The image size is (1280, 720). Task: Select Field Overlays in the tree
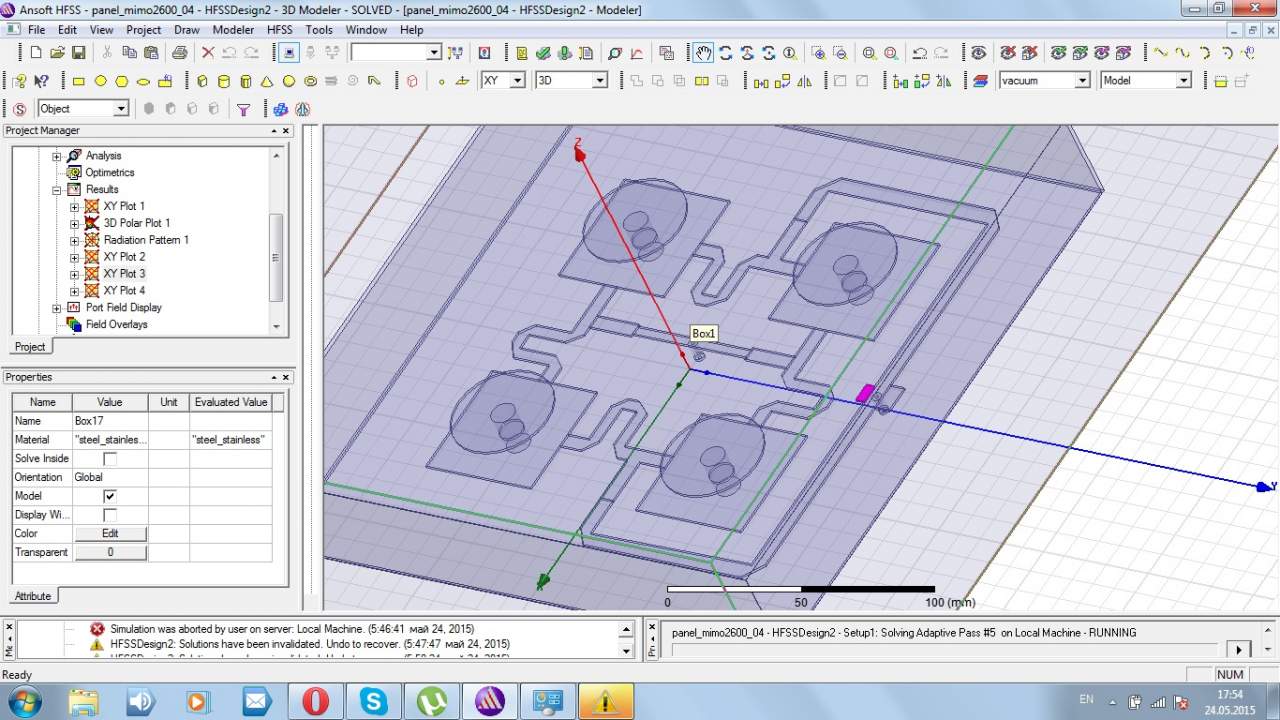[116, 325]
